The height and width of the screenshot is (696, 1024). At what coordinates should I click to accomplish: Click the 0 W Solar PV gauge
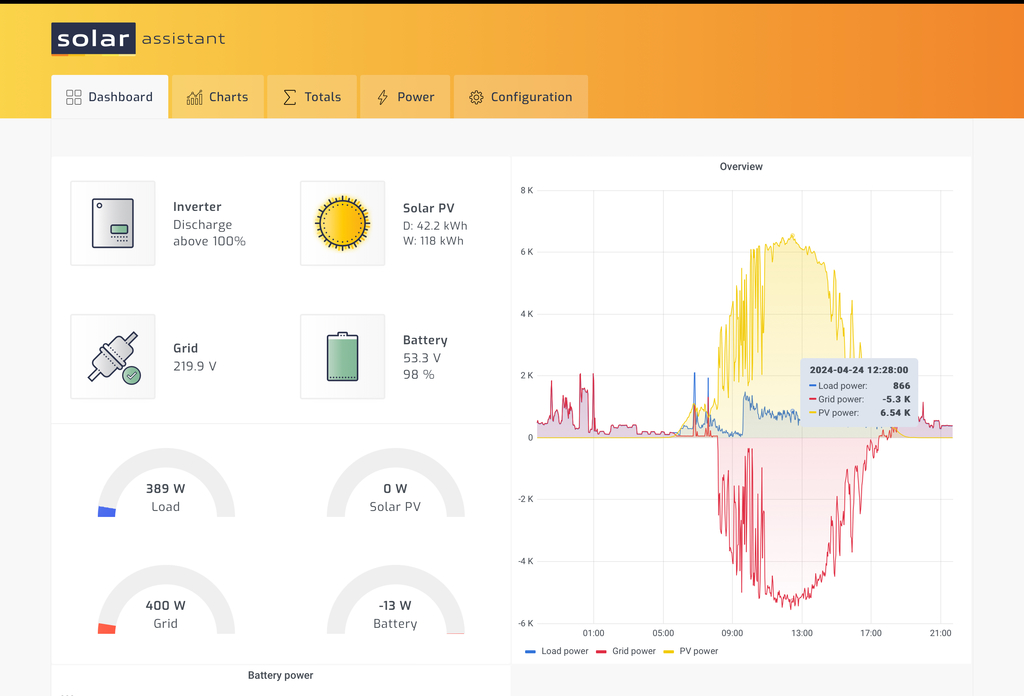click(x=395, y=490)
